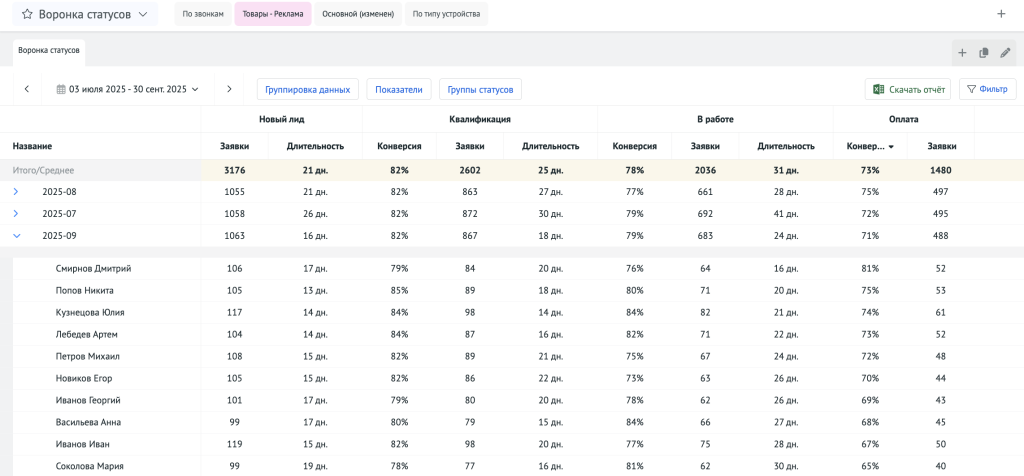Image resolution: width=1024 pixels, height=476 pixels.
Task: Add a new widget tab with the plus icon
Action: [962, 53]
